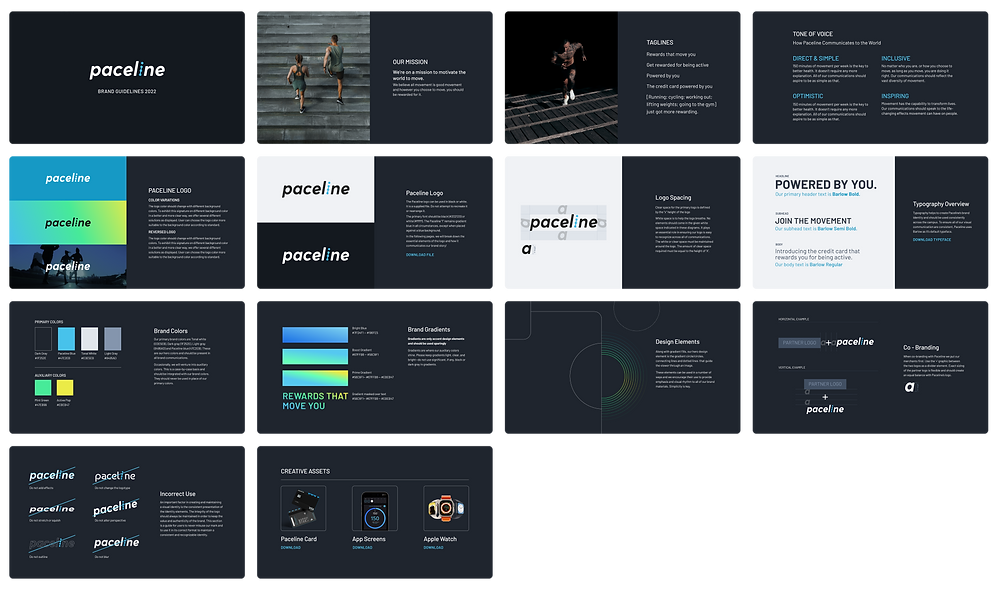The width and height of the screenshot is (999, 590).
Task: Pick the yellow Active Pop auxiliary swatch
Action: pyautogui.click(x=65, y=387)
